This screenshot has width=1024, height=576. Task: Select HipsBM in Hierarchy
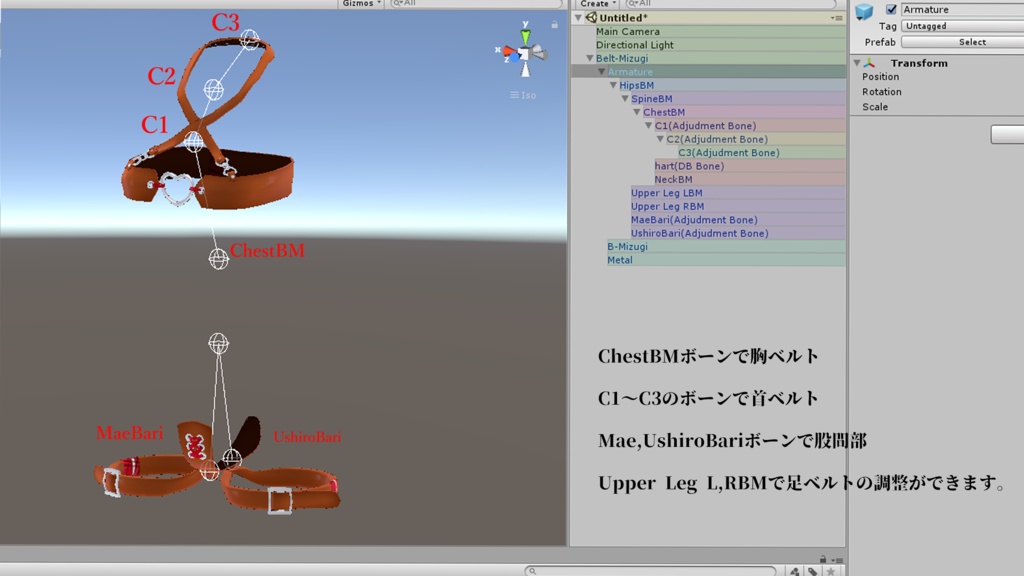[636, 85]
